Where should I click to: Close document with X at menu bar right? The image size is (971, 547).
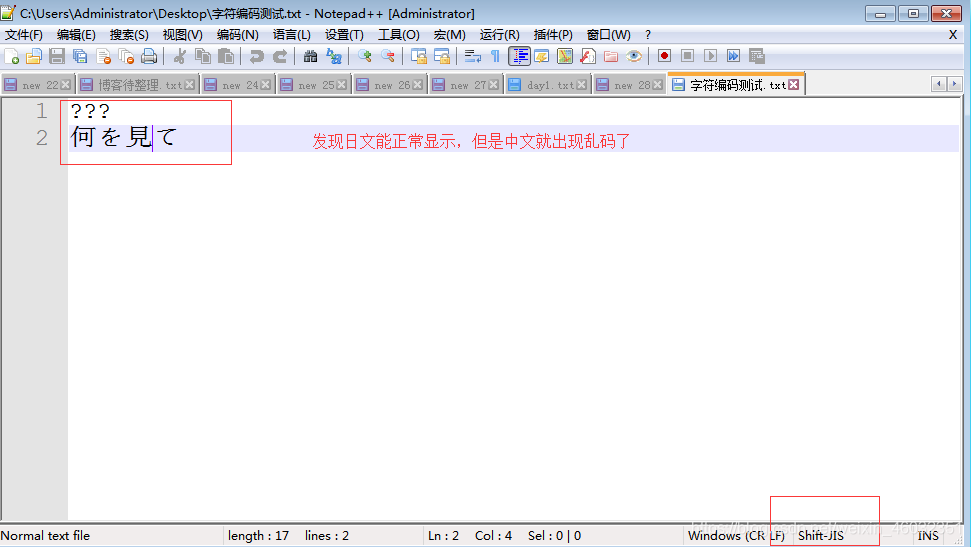point(953,35)
